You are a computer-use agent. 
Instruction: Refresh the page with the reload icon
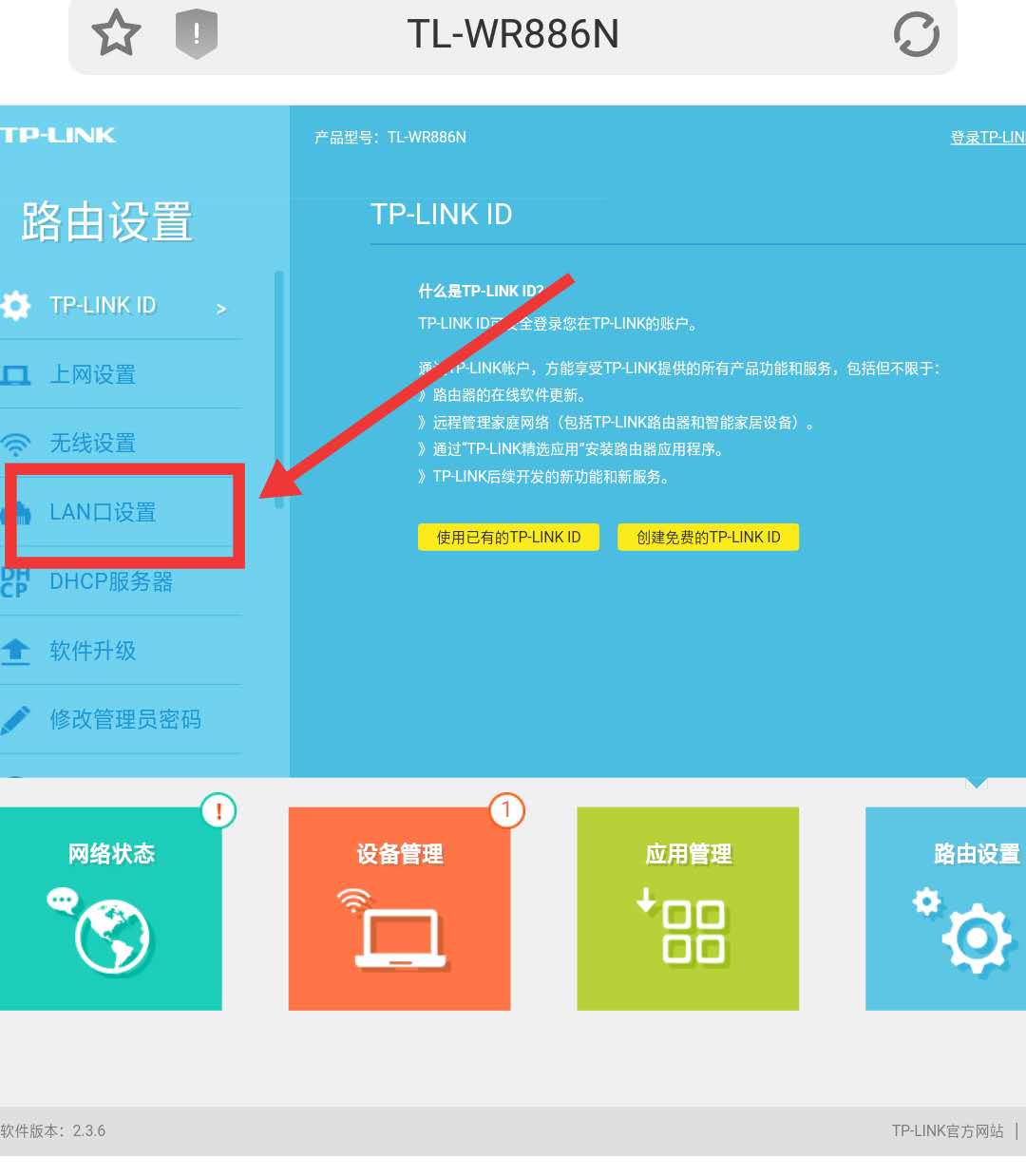[915, 34]
